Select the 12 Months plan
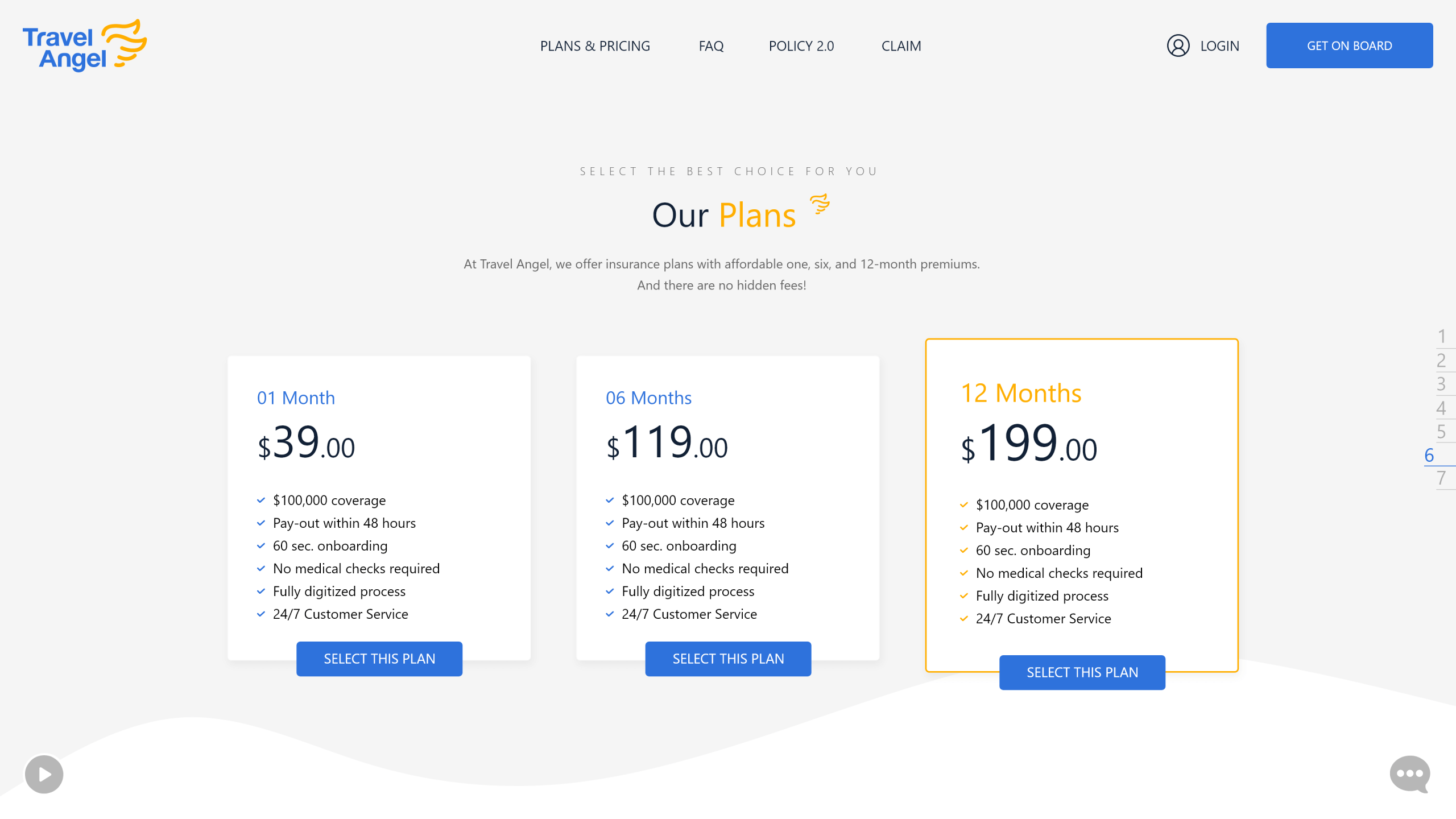This screenshot has height=819, width=1456. click(1082, 672)
